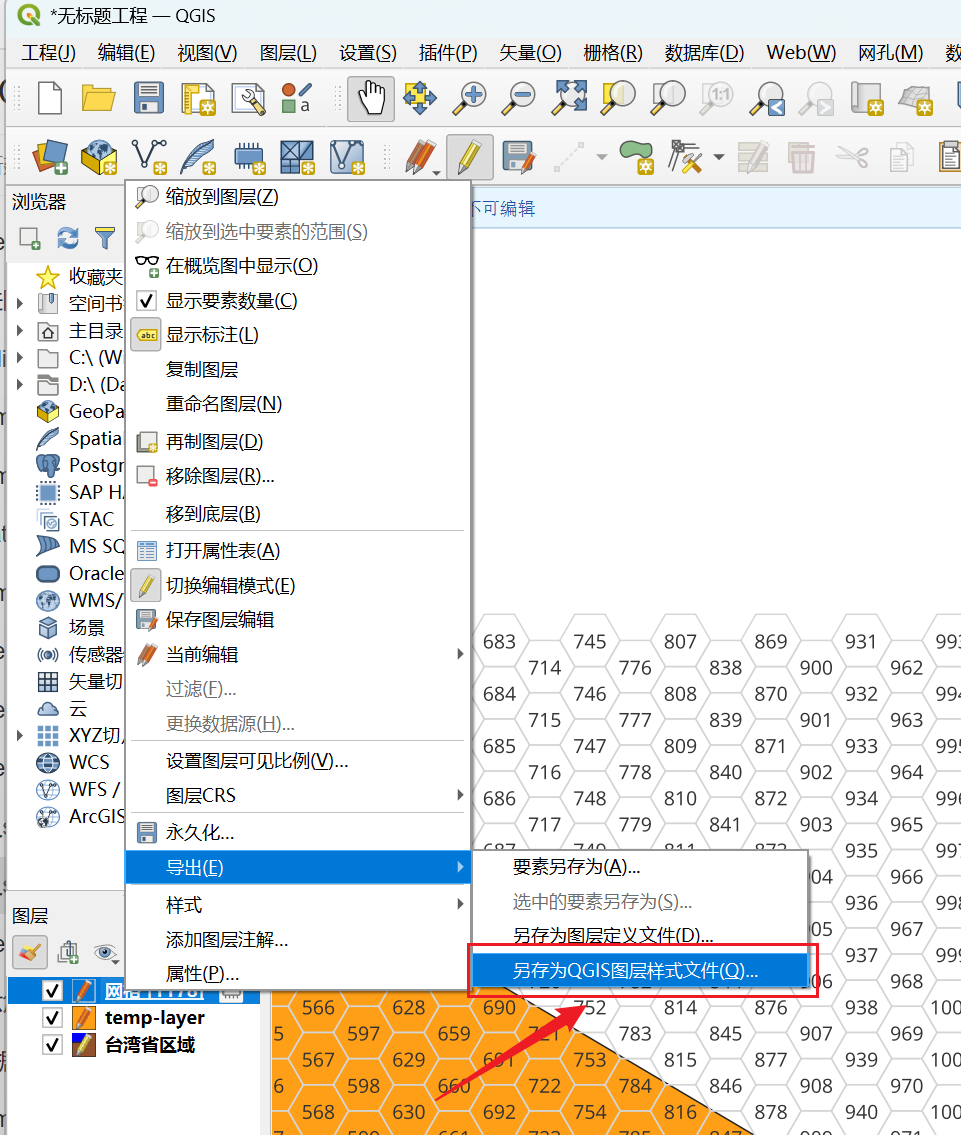Open 当前编辑 submenu arrow
Image resolution: width=961 pixels, height=1135 pixels.
460,654
